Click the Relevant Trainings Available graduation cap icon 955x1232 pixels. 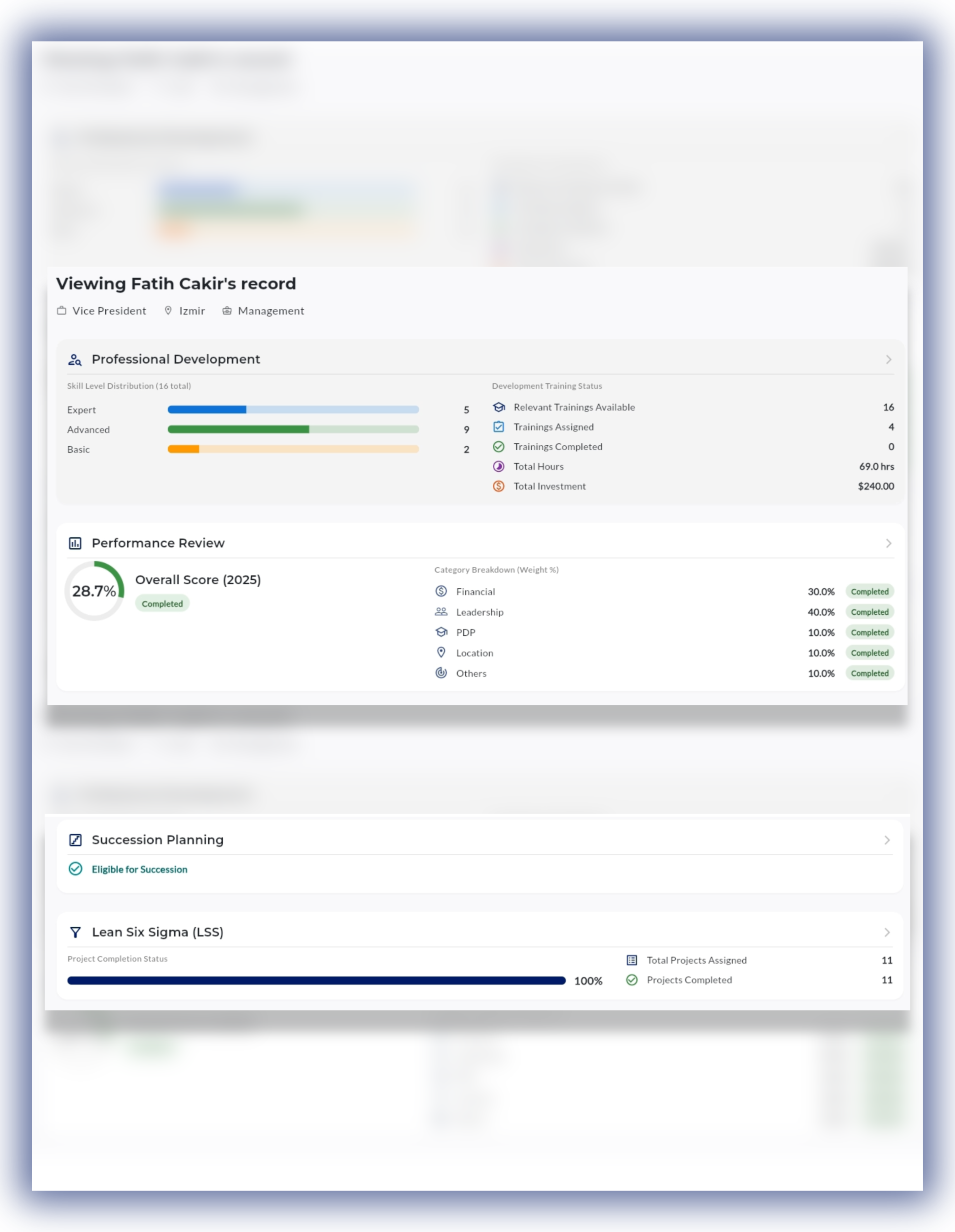tap(498, 407)
